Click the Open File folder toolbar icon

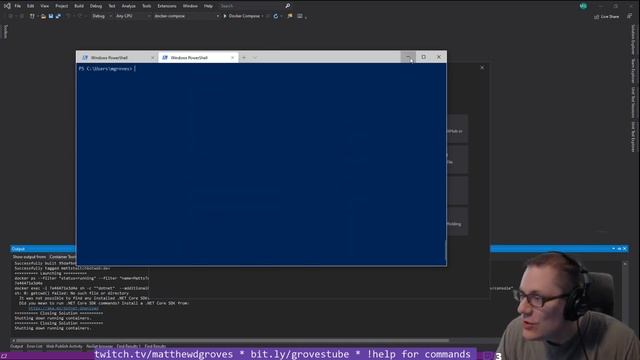[43, 16]
